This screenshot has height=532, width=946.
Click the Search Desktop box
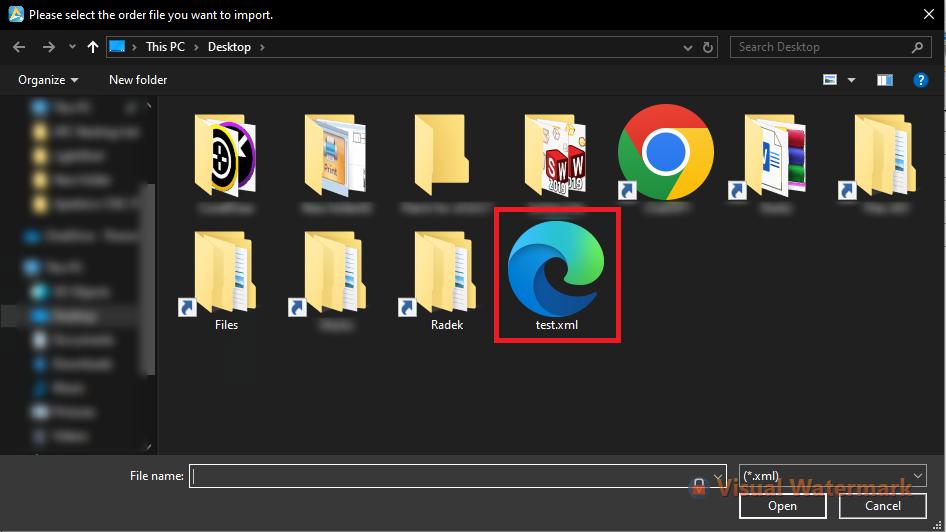coord(831,47)
